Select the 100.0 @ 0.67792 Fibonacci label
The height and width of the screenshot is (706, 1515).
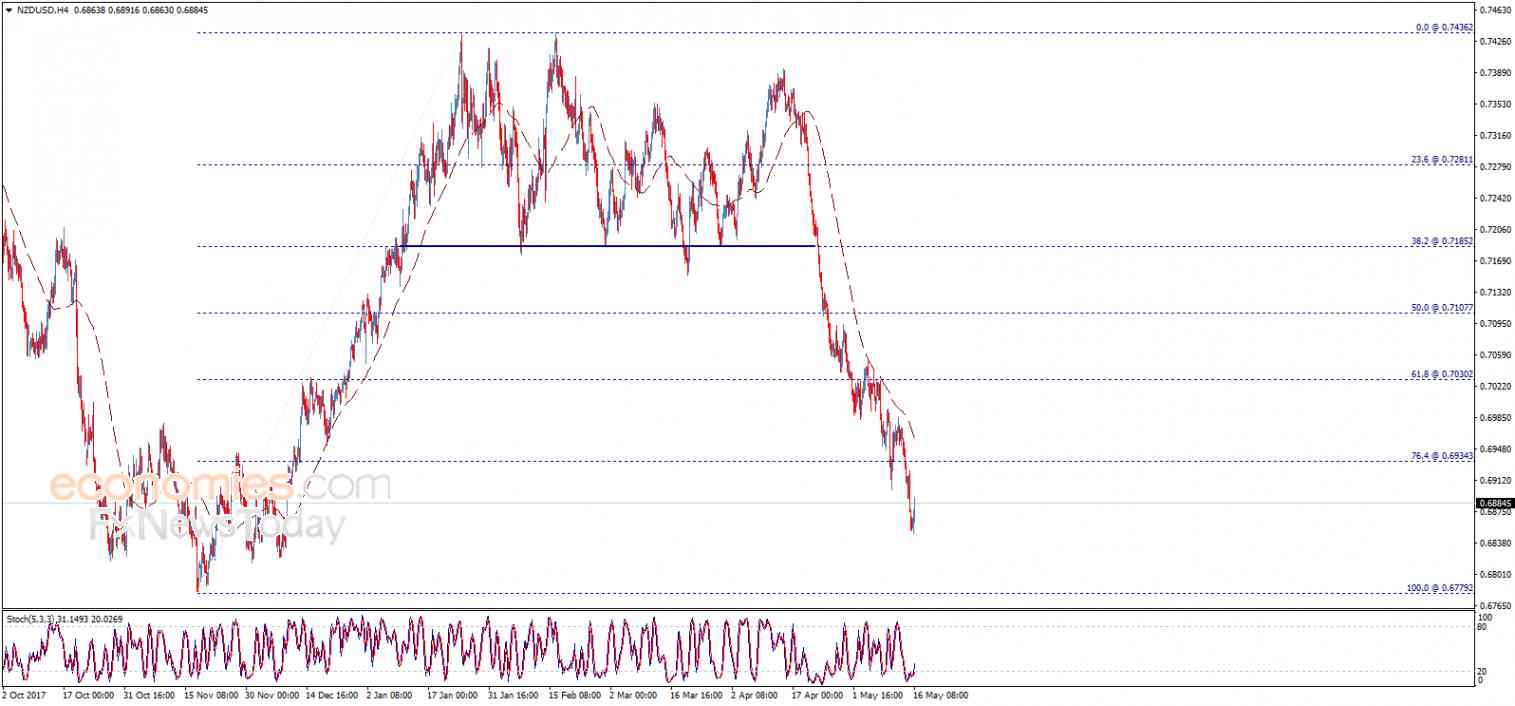[x=1440, y=588]
